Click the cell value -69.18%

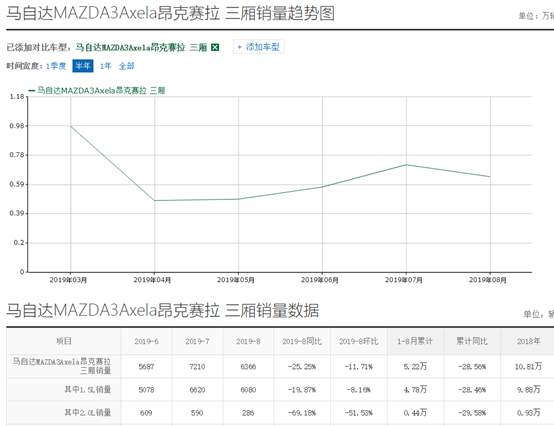point(302,413)
